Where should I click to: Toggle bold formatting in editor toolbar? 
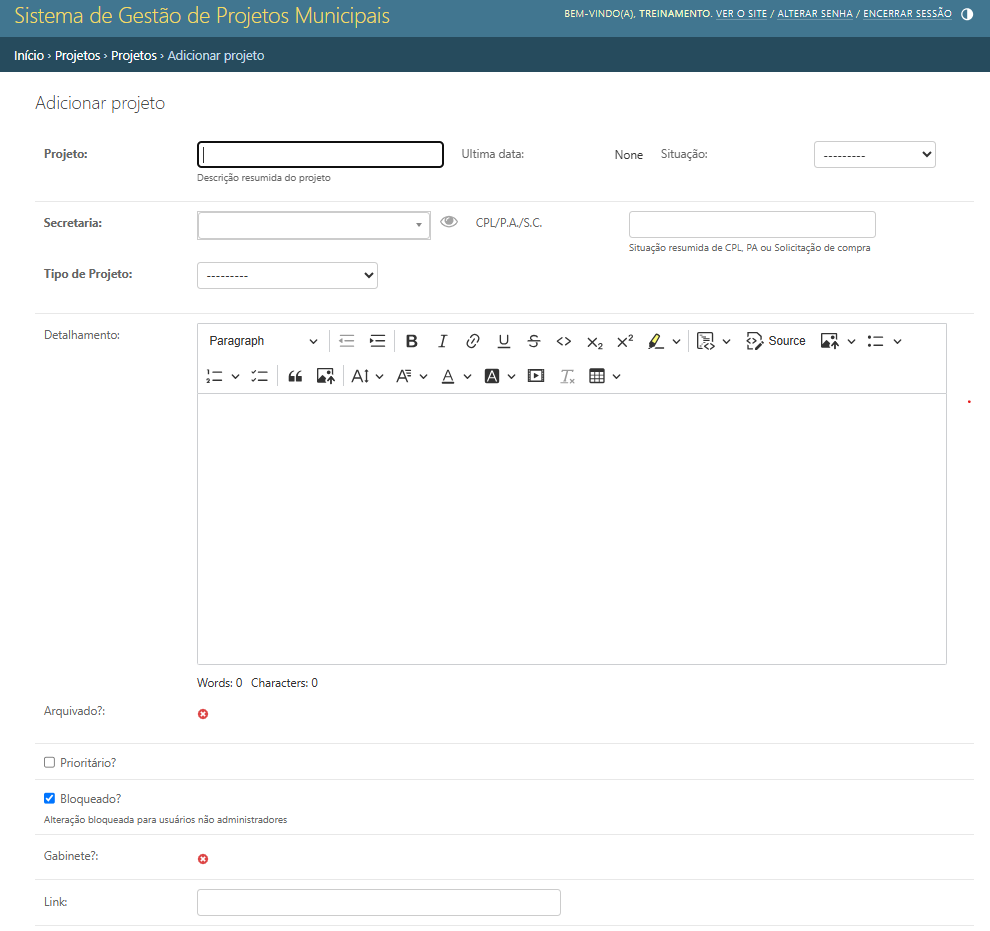tap(412, 341)
